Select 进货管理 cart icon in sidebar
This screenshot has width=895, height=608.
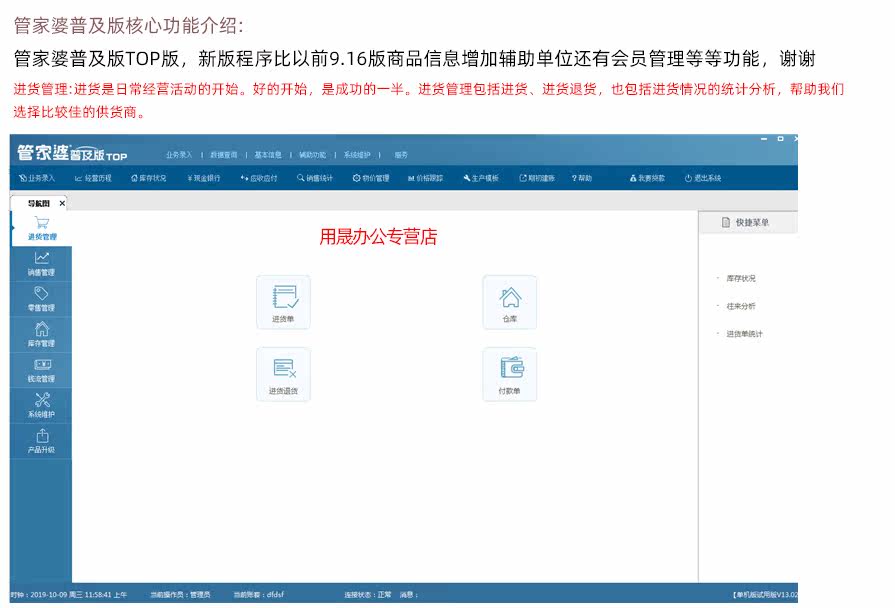(x=42, y=228)
